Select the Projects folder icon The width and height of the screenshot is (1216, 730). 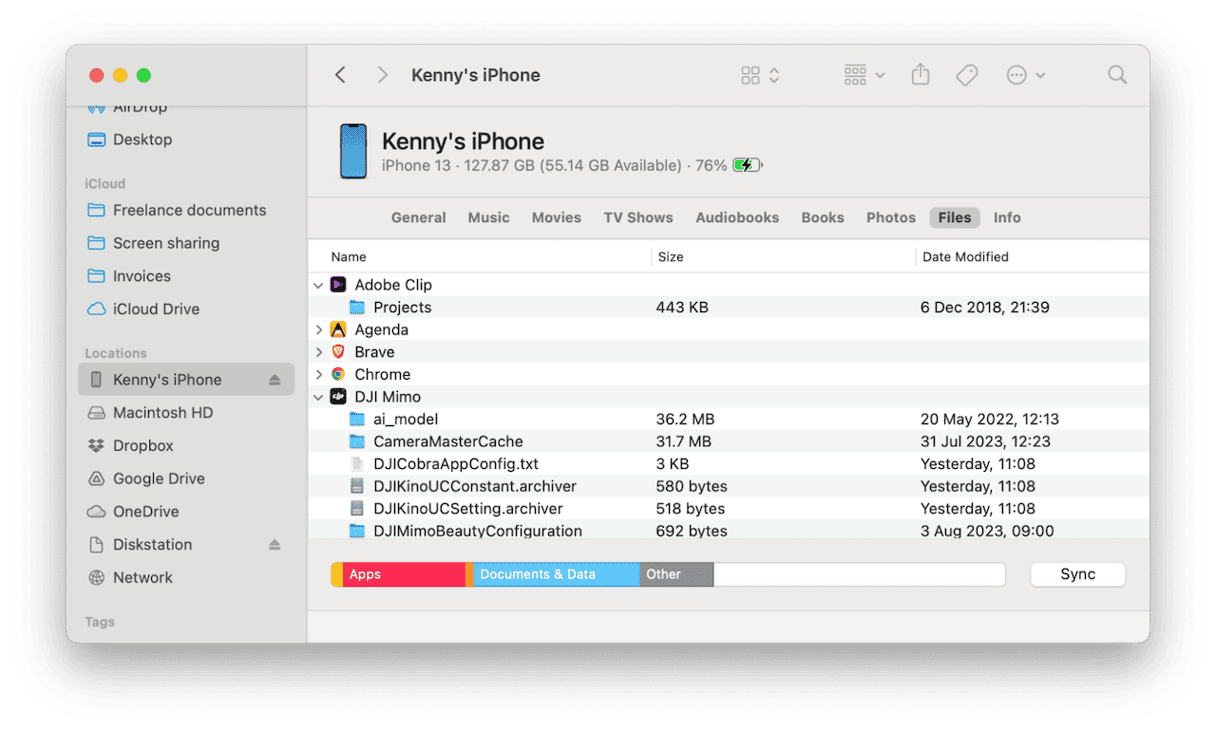coord(357,307)
